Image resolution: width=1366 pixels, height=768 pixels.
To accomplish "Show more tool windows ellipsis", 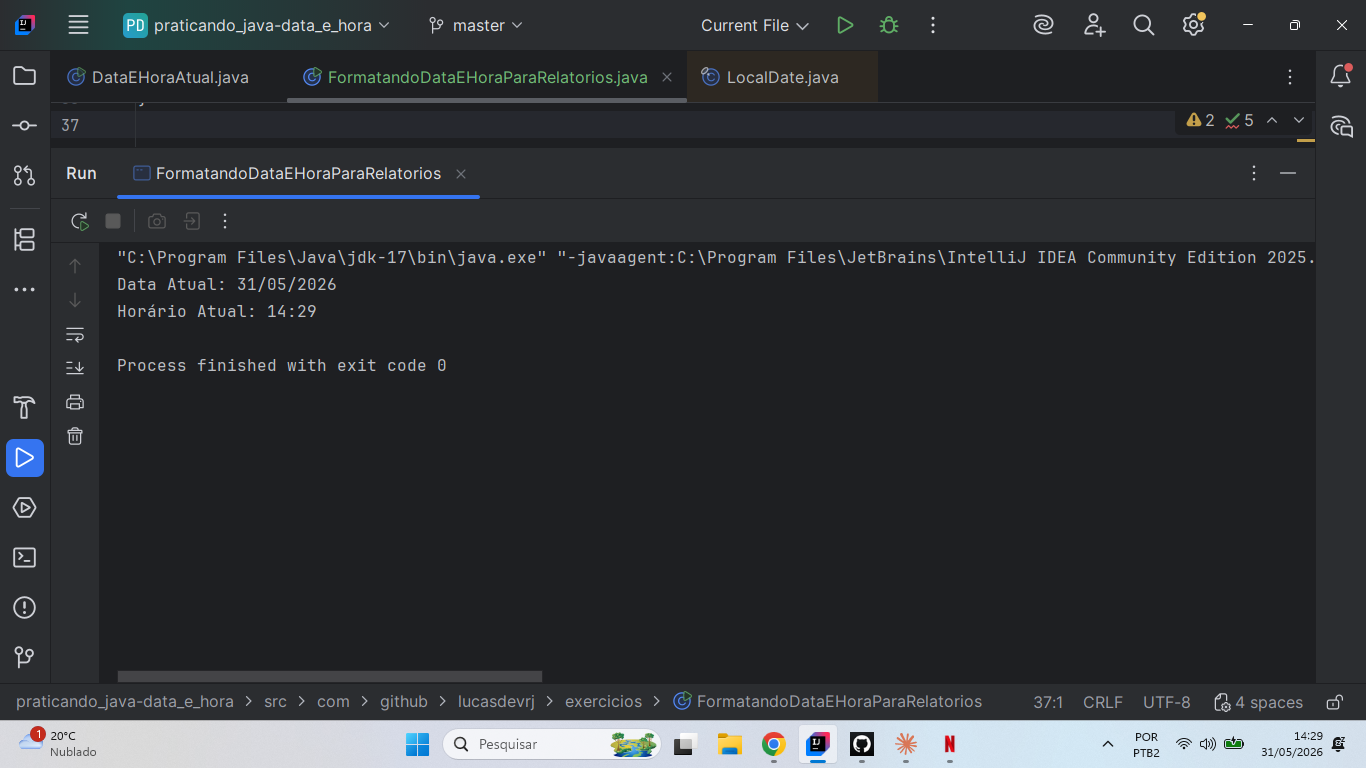I will tap(25, 290).
